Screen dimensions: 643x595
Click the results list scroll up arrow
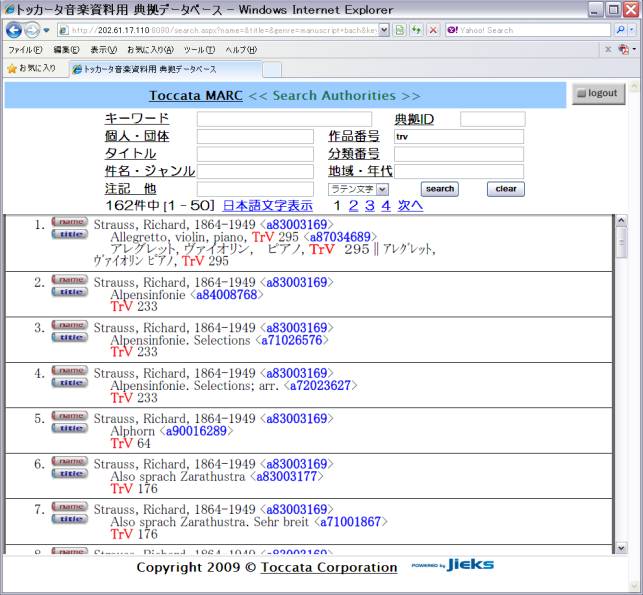coord(621,221)
